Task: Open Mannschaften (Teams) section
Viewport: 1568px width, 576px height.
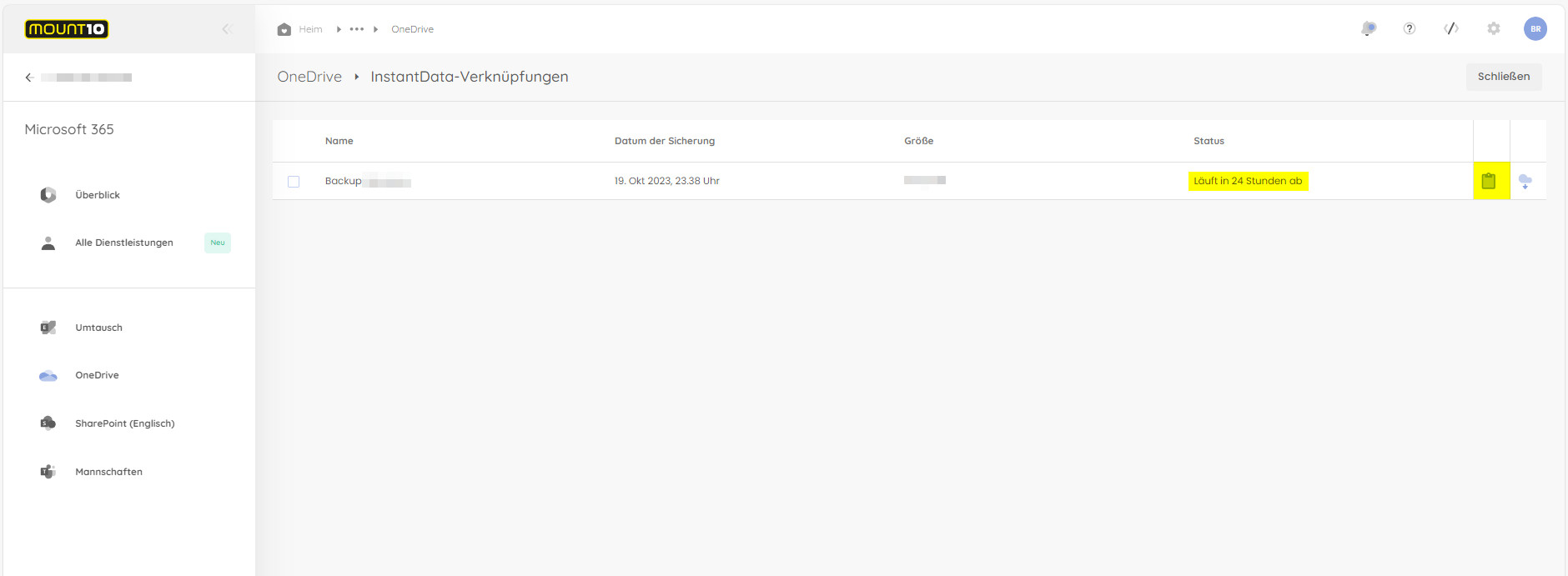Action: click(108, 472)
